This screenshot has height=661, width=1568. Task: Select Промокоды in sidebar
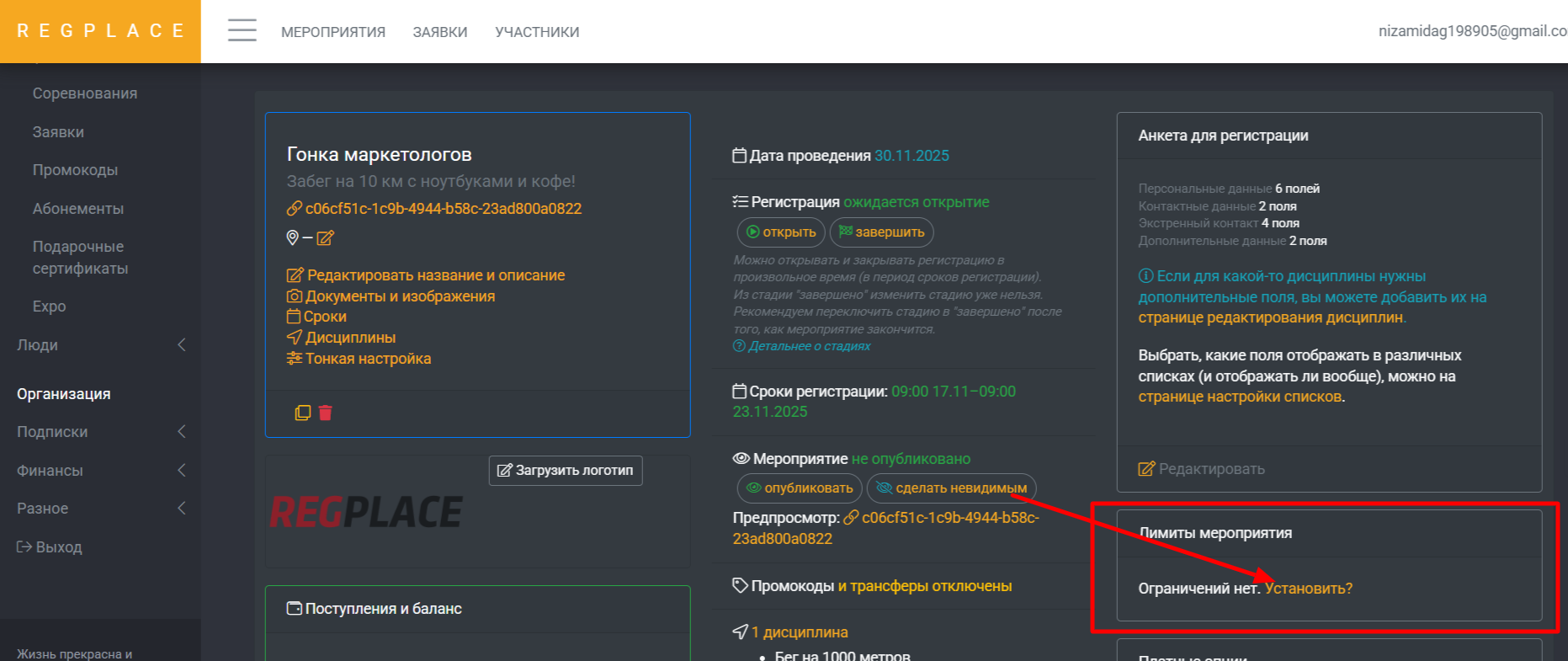point(75,170)
